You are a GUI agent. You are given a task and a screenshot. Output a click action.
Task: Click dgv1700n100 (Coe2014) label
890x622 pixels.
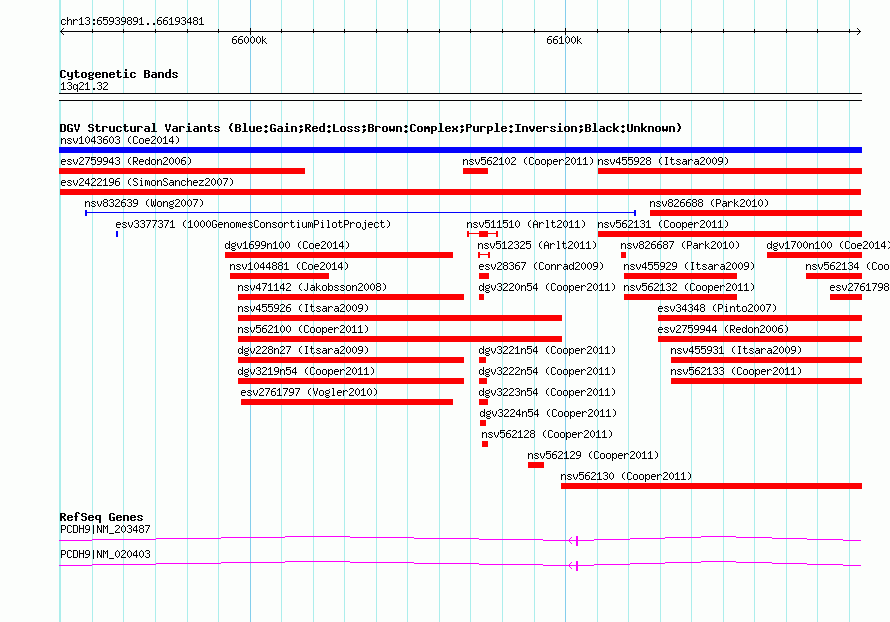(x=828, y=245)
